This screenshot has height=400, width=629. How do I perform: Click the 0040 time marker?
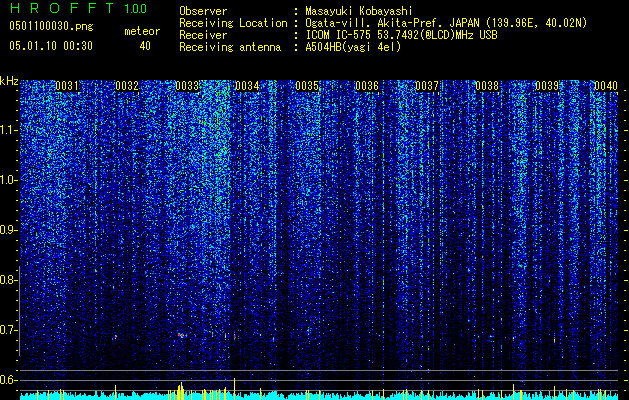click(x=606, y=86)
